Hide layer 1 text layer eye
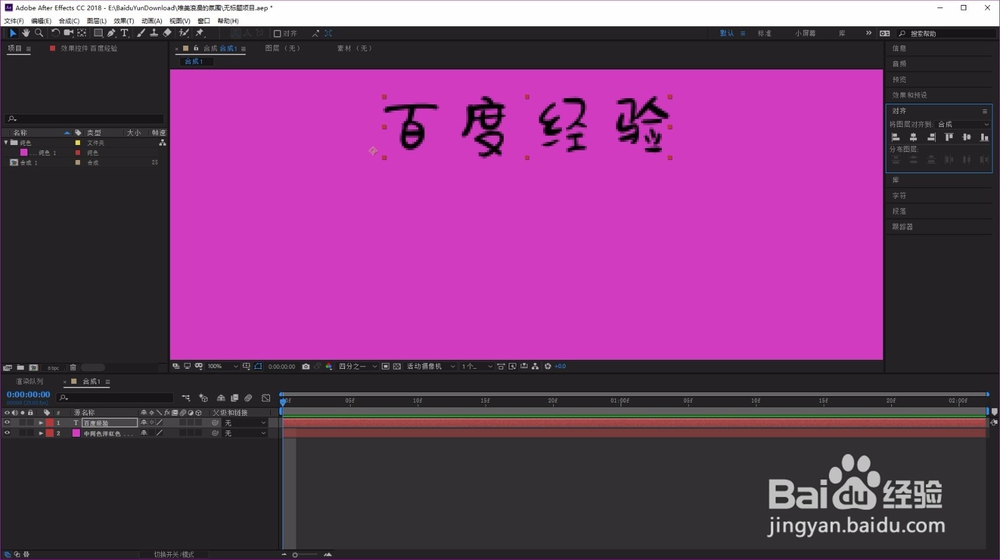 pyautogui.click(x=7, y=423)
